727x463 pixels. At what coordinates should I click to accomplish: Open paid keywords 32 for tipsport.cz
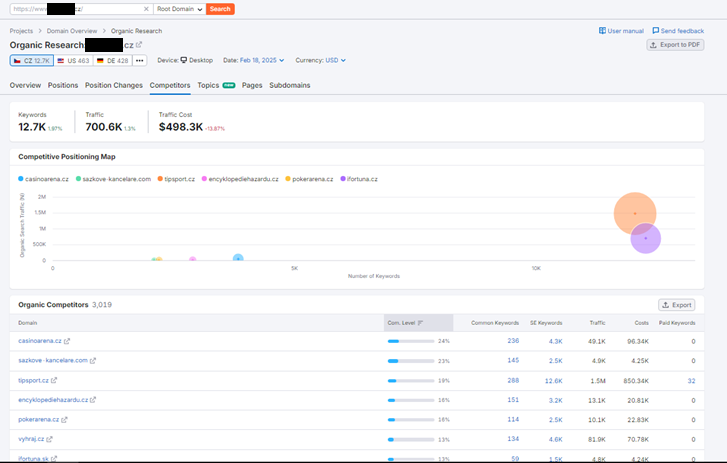(691, 381)
